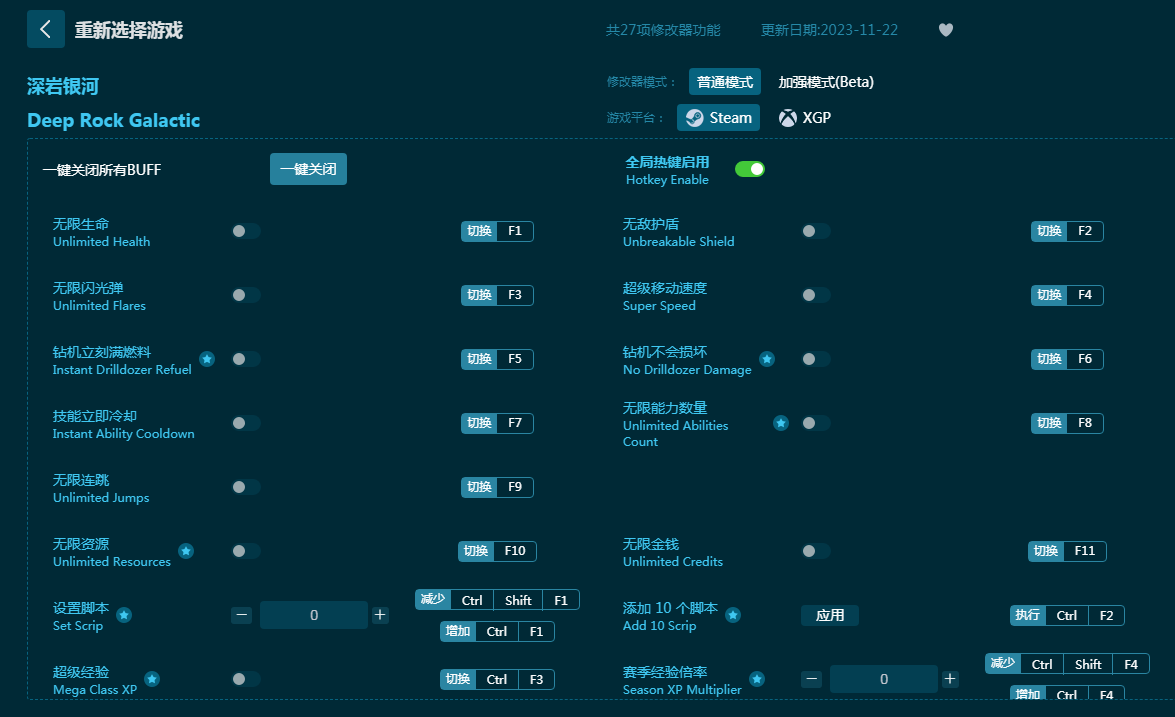Increase Season XP Multiplier with plus
The image size is (1175, 717).
(949, 679)
